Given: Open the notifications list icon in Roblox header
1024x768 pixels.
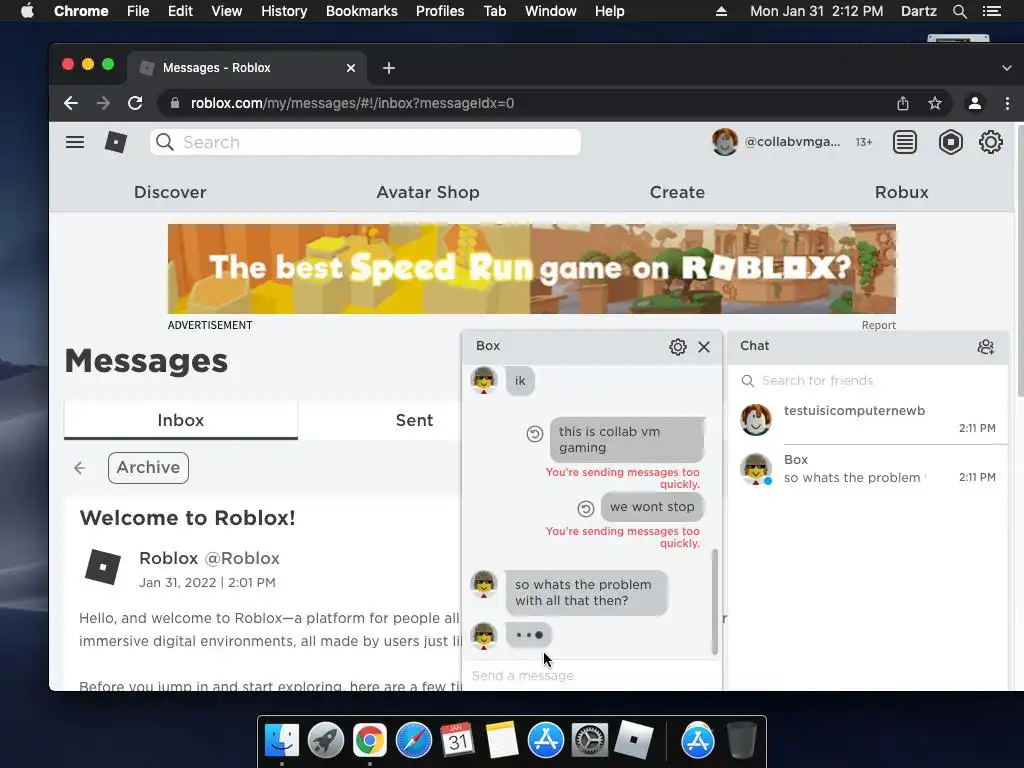Looking at the screenshot, I should 904,142.
